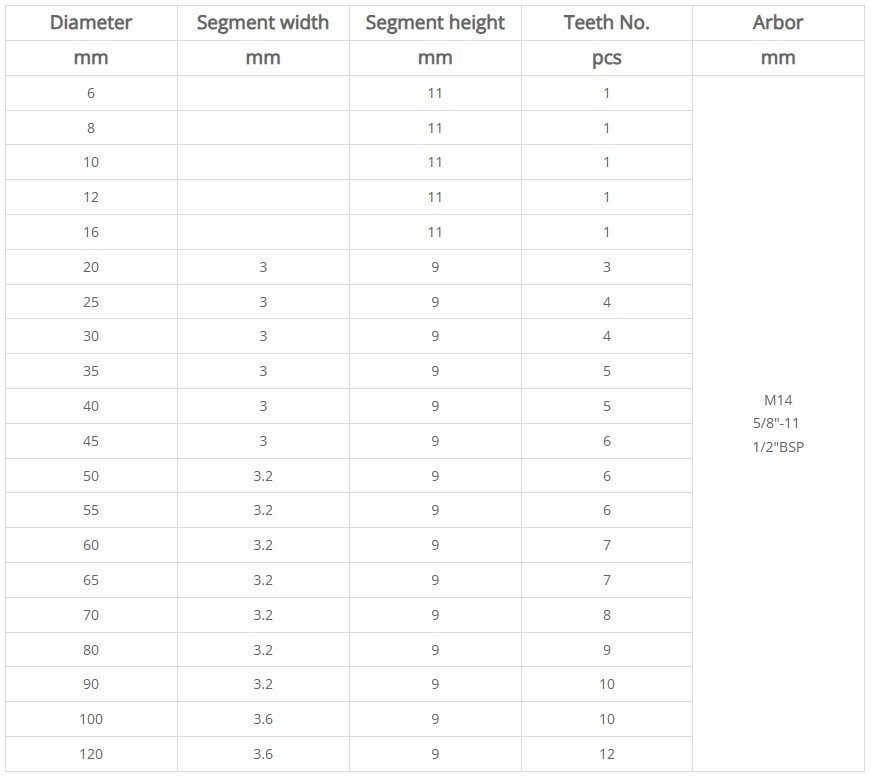Click teeth number 12 cell

pyautogui.click(x=607, y=754)
